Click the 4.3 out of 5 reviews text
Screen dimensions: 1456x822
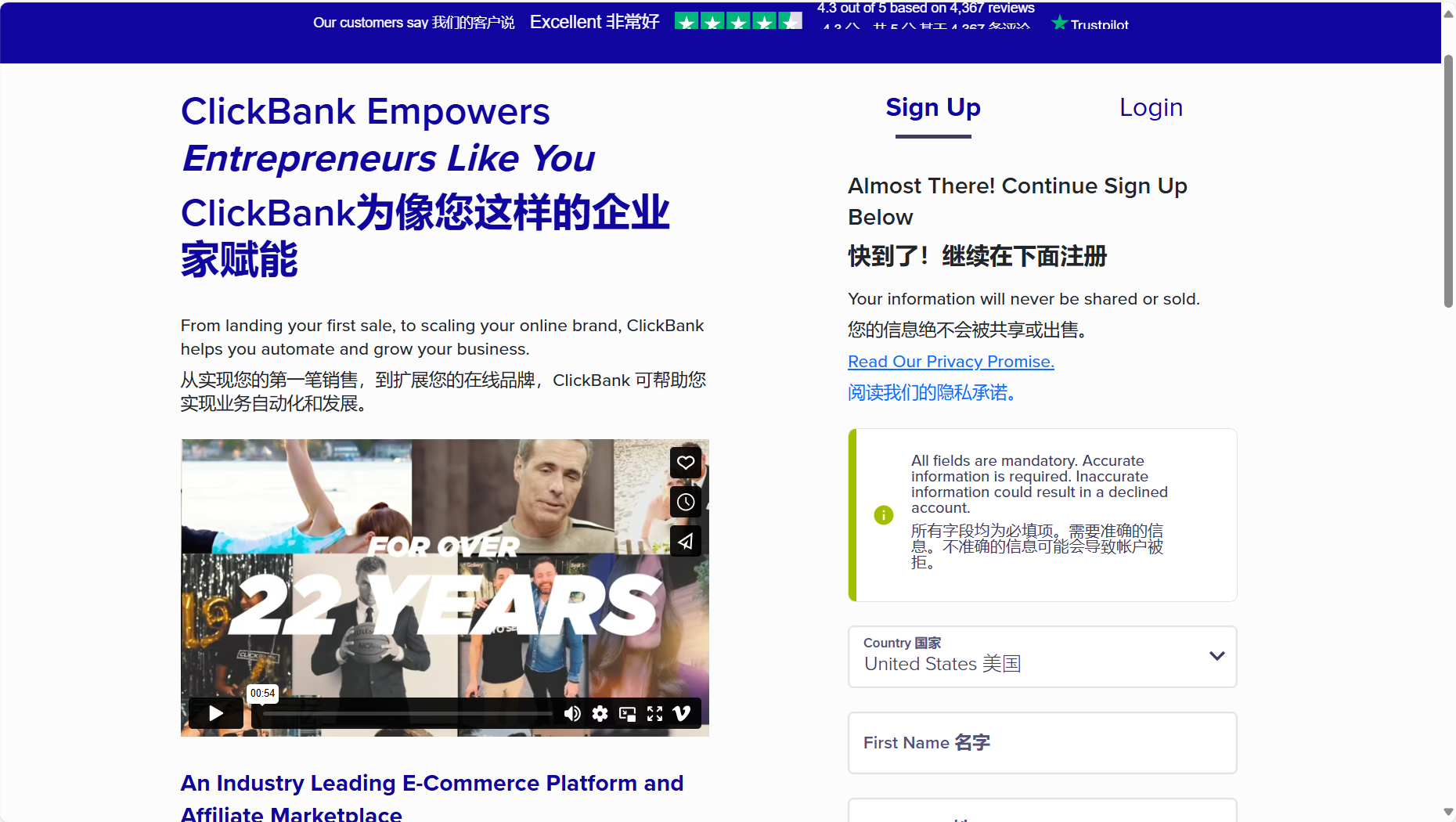(x=926, y=8)
